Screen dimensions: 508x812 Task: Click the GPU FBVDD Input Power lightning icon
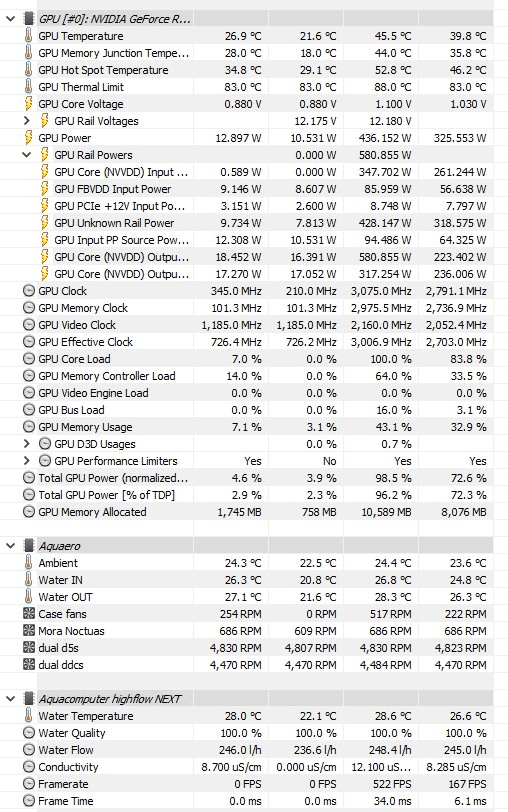click(x=45, y=189)
